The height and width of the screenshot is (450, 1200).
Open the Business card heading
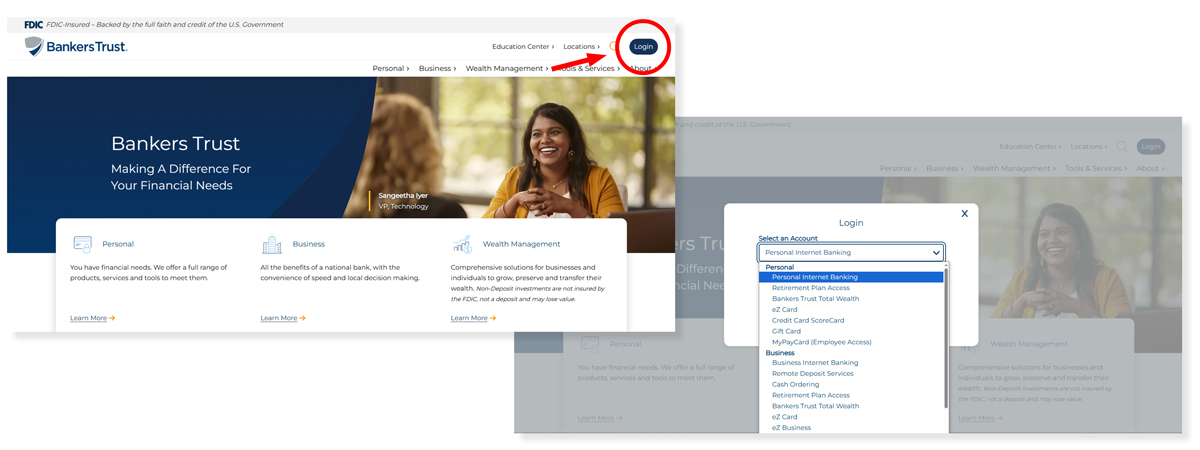(x=309, y=244)
